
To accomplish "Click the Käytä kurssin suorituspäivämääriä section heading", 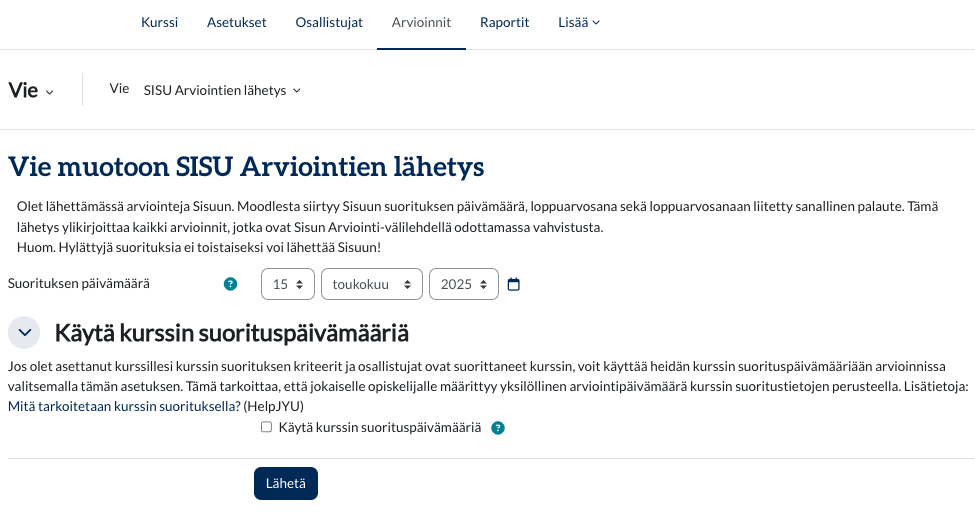I will [231, 332].
